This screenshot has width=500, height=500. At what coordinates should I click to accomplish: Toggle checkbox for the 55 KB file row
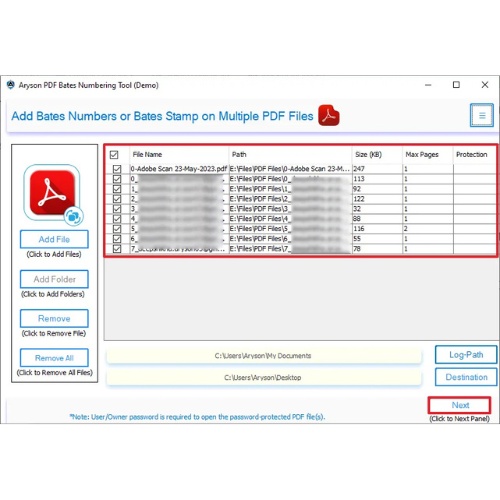pos(117,239)
